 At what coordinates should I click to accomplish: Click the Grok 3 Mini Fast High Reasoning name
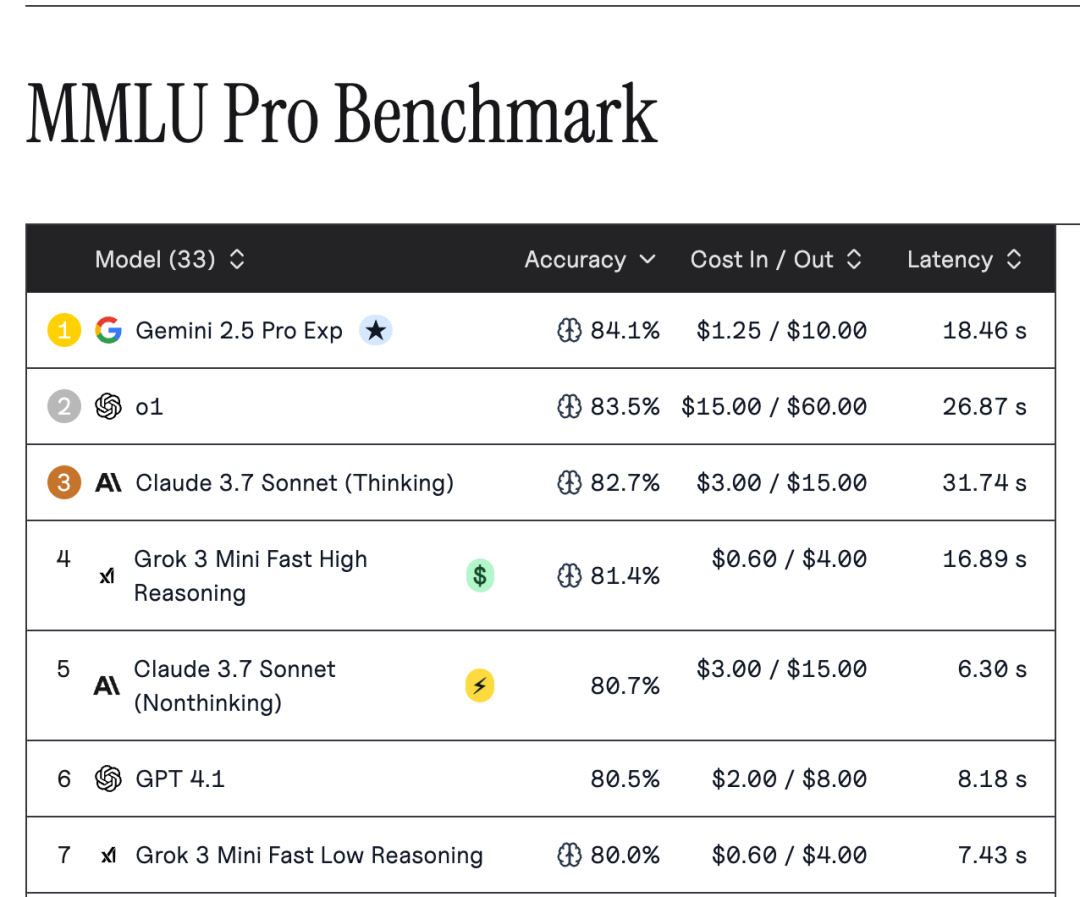[x=250, y=575]
